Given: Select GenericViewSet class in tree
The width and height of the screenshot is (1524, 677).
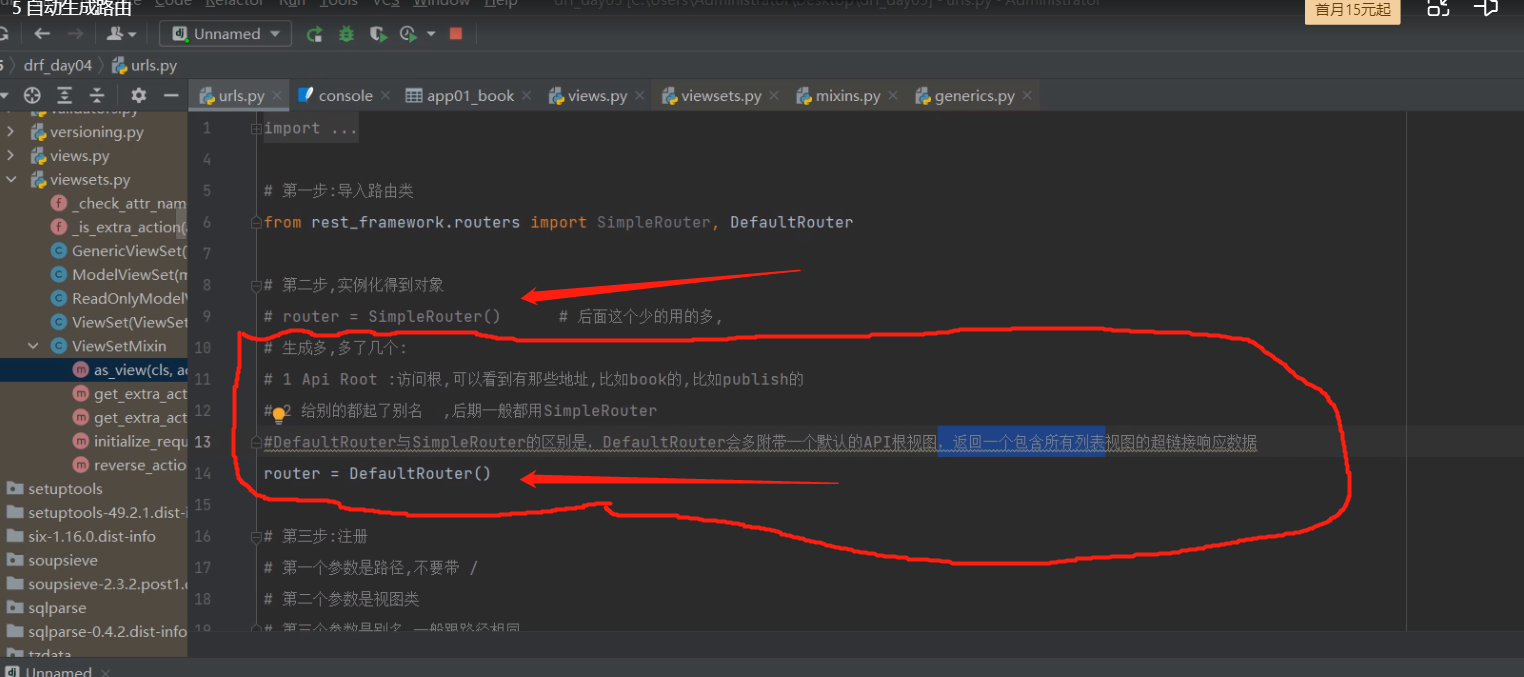Looking at the screenshot, I should pos(118,251).
